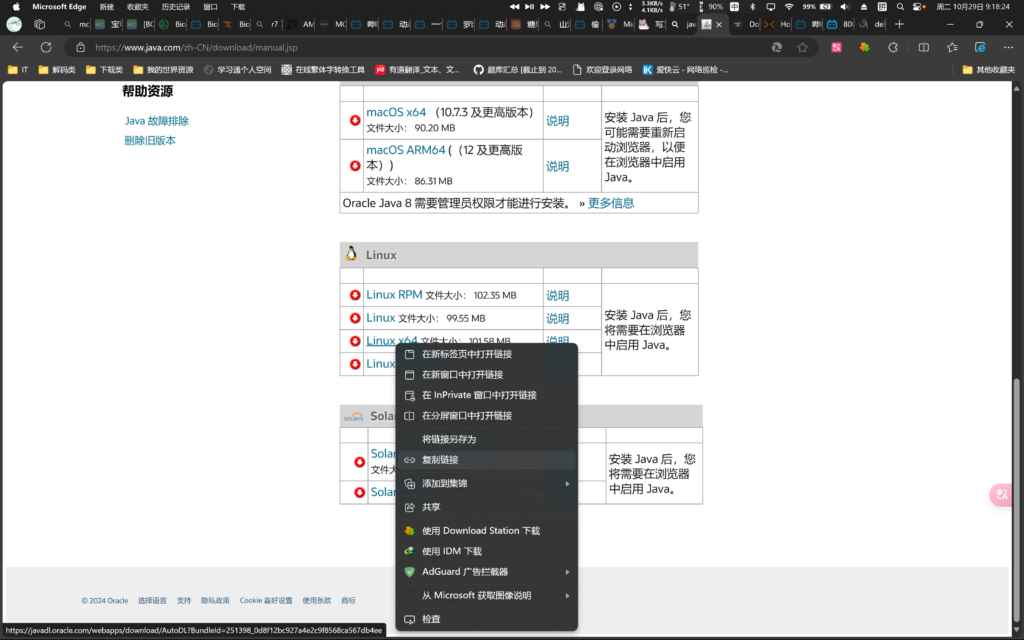This screenshot has width=1024, height=640.
Task: Open the translate floating button at right edge
Action: click(1001, 495)
